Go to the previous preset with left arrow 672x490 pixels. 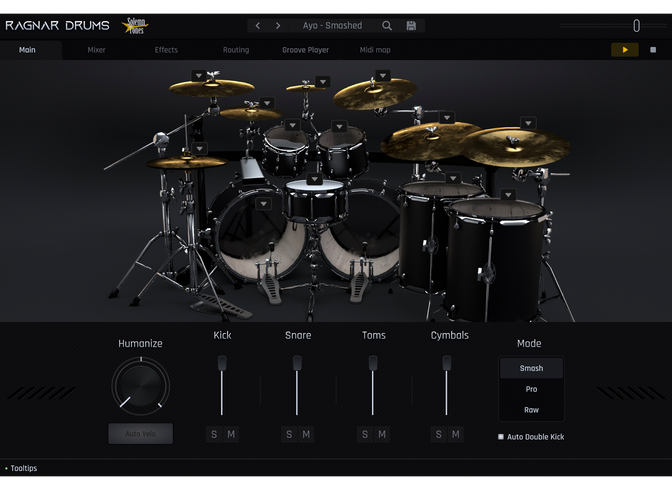point(258,26)
